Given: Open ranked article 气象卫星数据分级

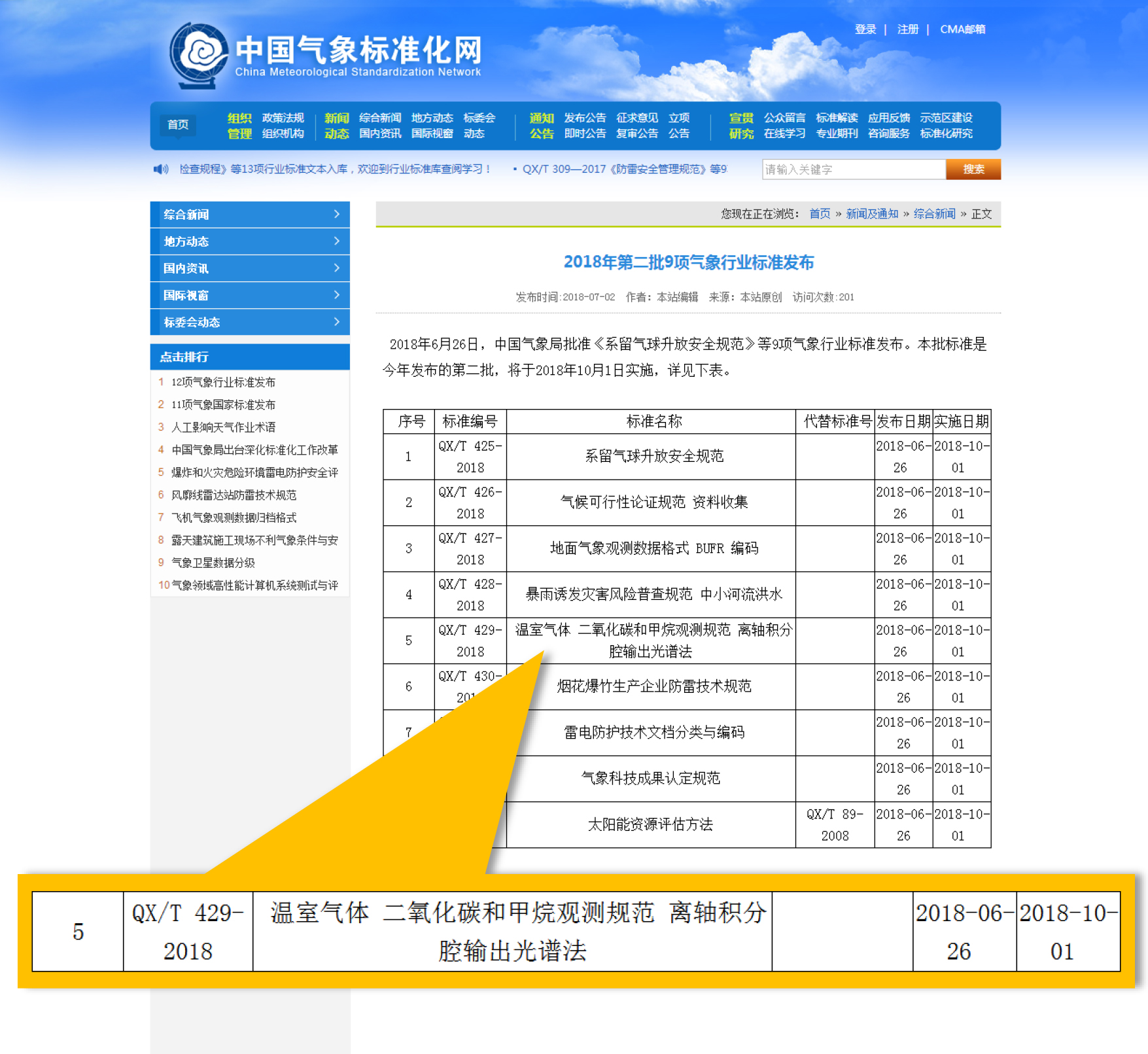Looking at the screenshot, I should tap(213, 563).
